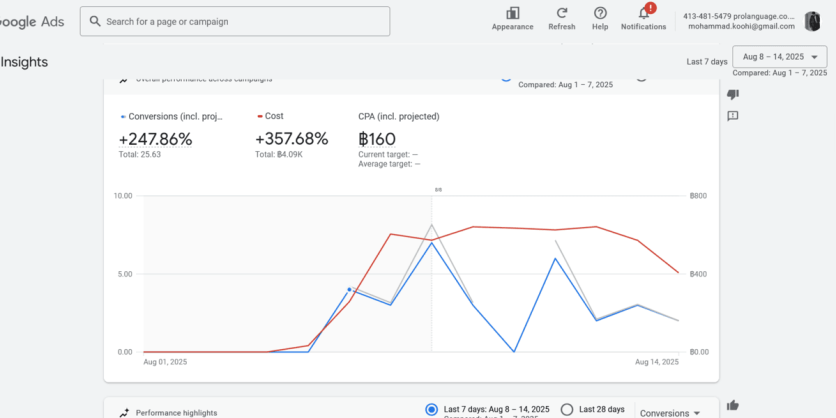
Task: Click the Aug 01, 2025 axis label
Action: 165,361
